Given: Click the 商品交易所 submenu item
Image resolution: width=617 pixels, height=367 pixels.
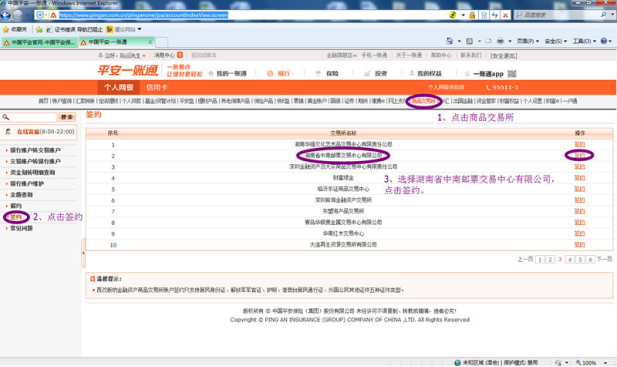Looking at the screenshot, I should coord(423,101).
